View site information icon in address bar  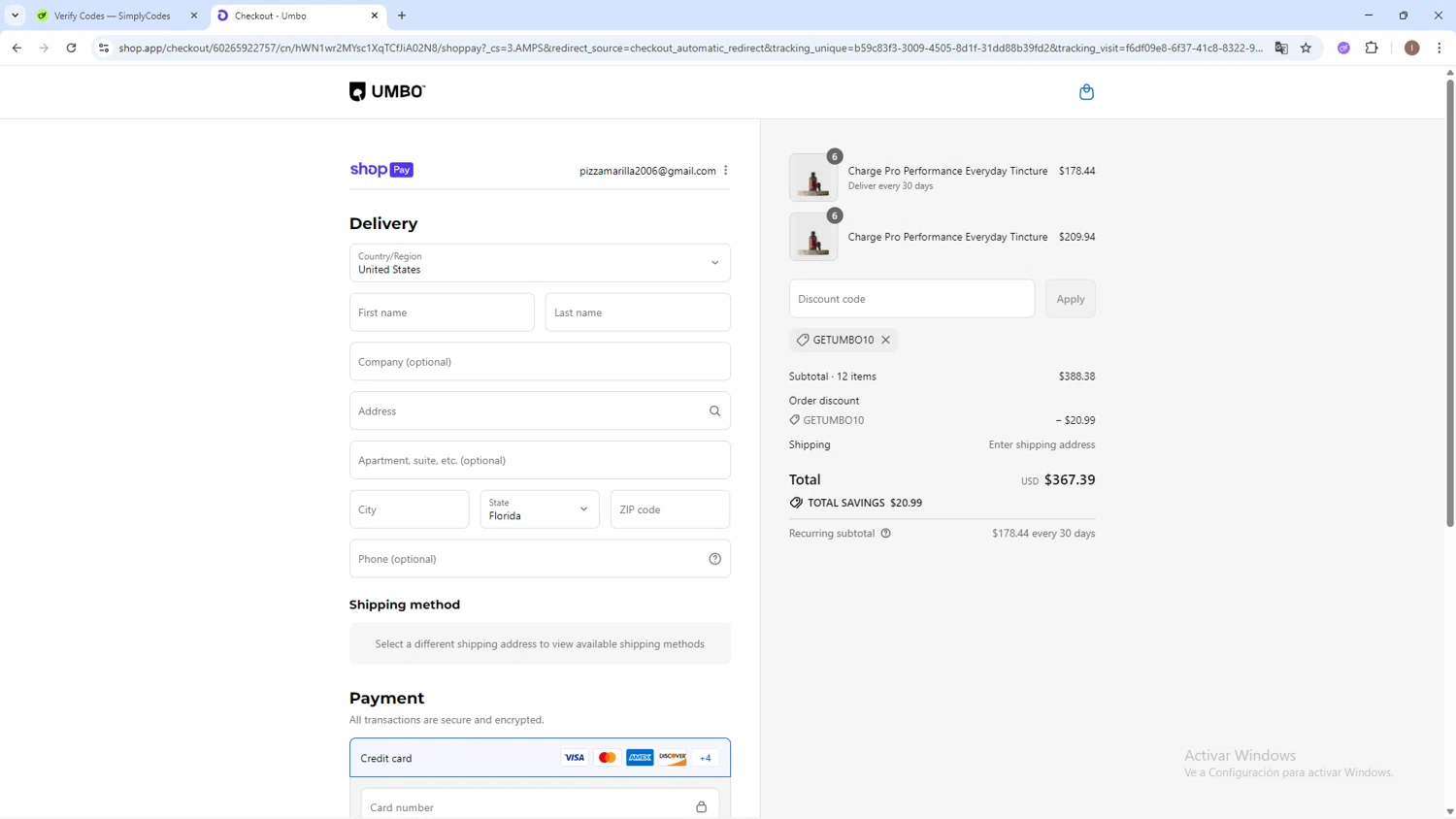coord(104,48)
